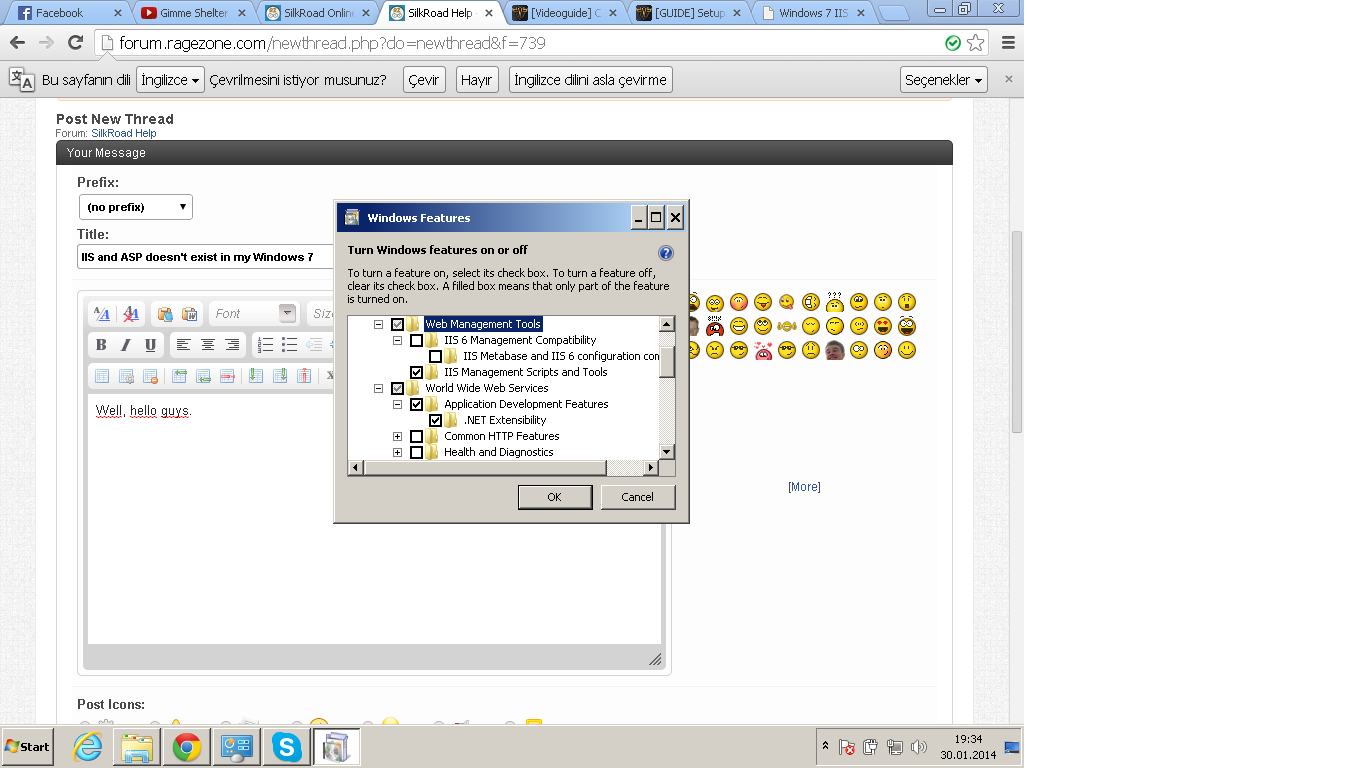The image size is (1366, 768).
Task: Click the Paste from Word icon
Action: click(x=189, y=314)
